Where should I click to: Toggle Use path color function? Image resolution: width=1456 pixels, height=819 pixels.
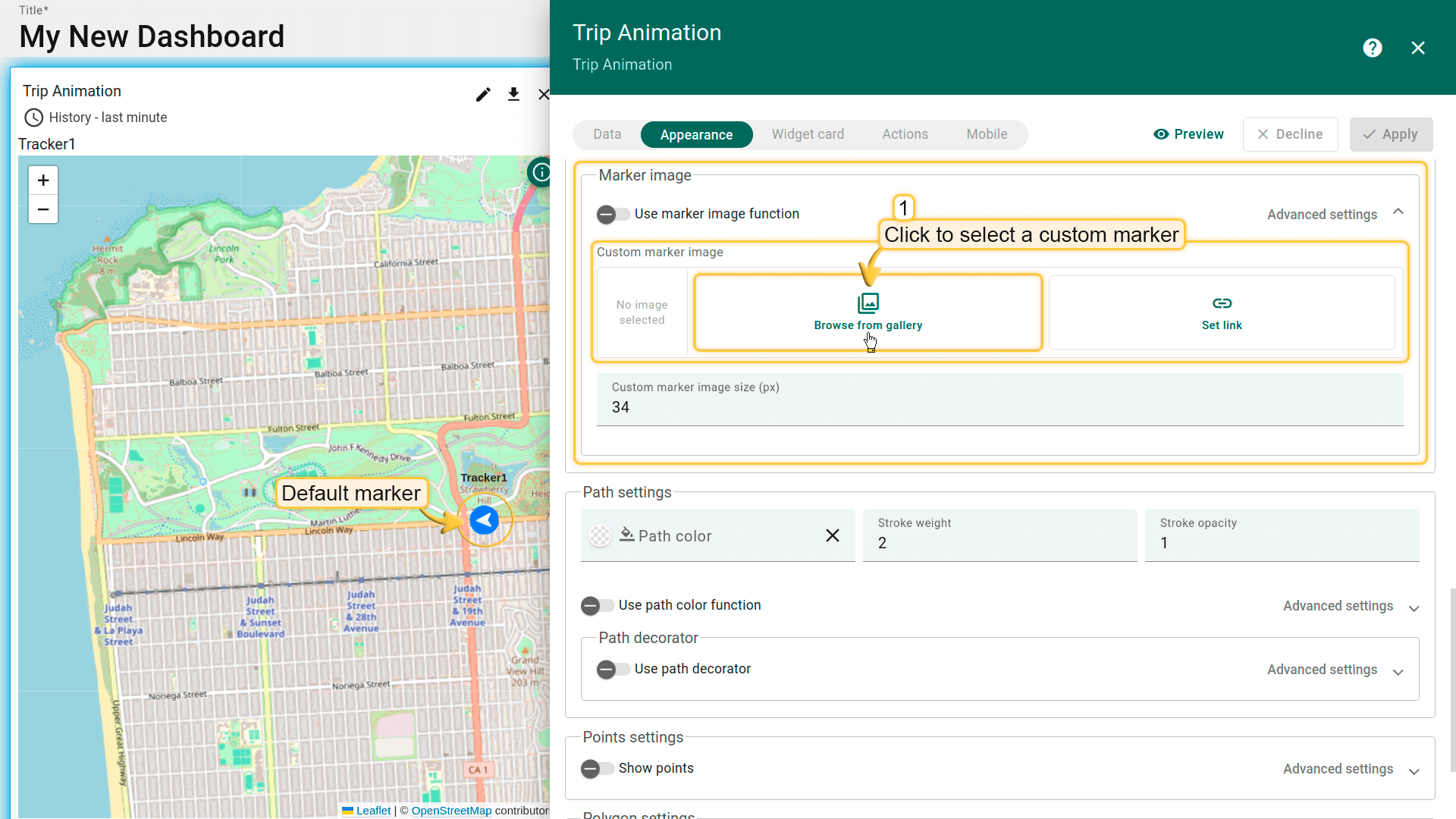click(597, 606)
